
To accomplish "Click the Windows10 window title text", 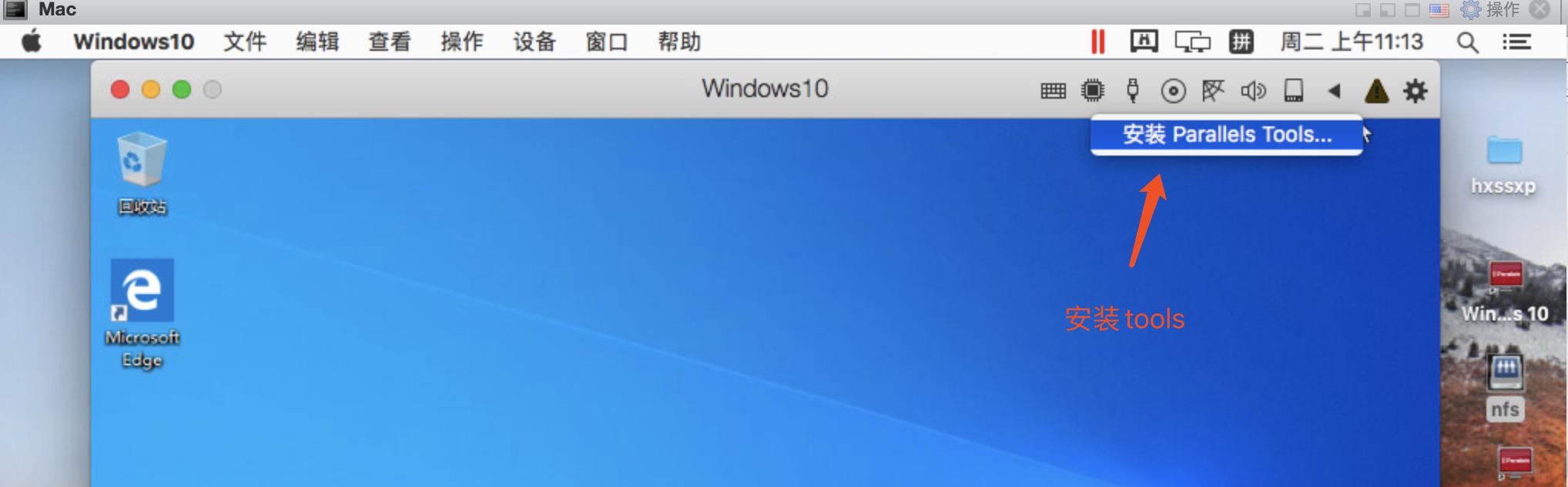I will (765, 89).
